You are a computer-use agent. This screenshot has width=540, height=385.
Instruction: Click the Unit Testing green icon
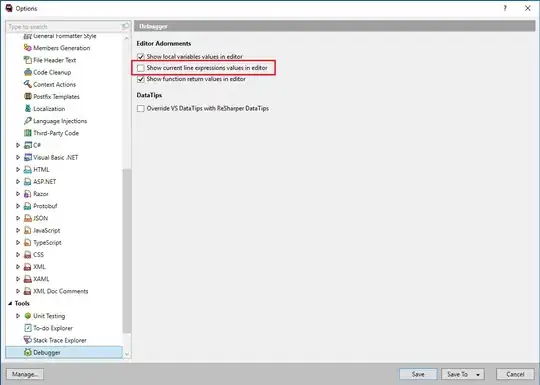tap(28, 316)
